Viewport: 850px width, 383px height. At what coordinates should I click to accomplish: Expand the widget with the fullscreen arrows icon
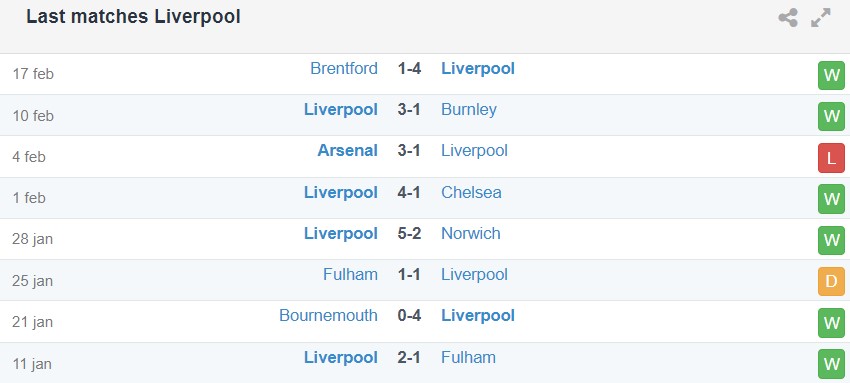coord(821,18)
